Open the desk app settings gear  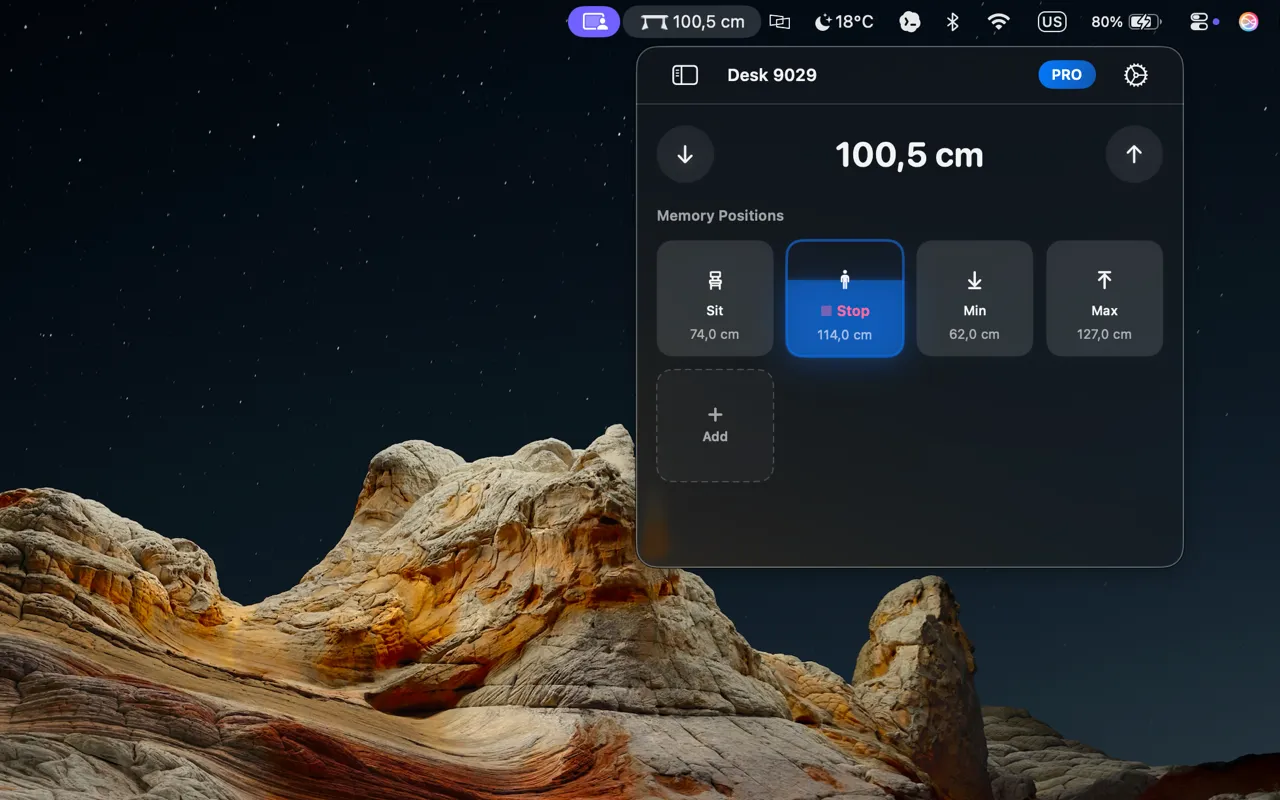1136,75
